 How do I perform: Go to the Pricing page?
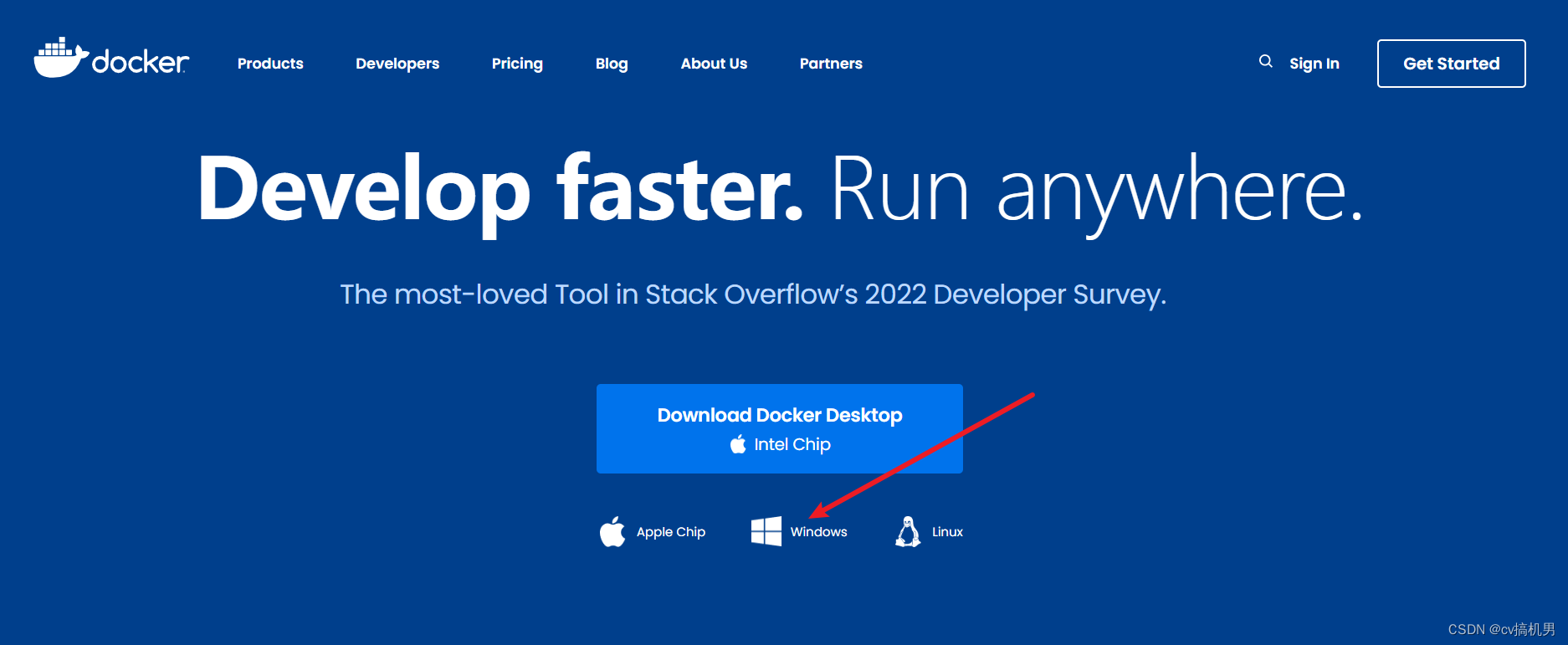(x=517, y=64)
